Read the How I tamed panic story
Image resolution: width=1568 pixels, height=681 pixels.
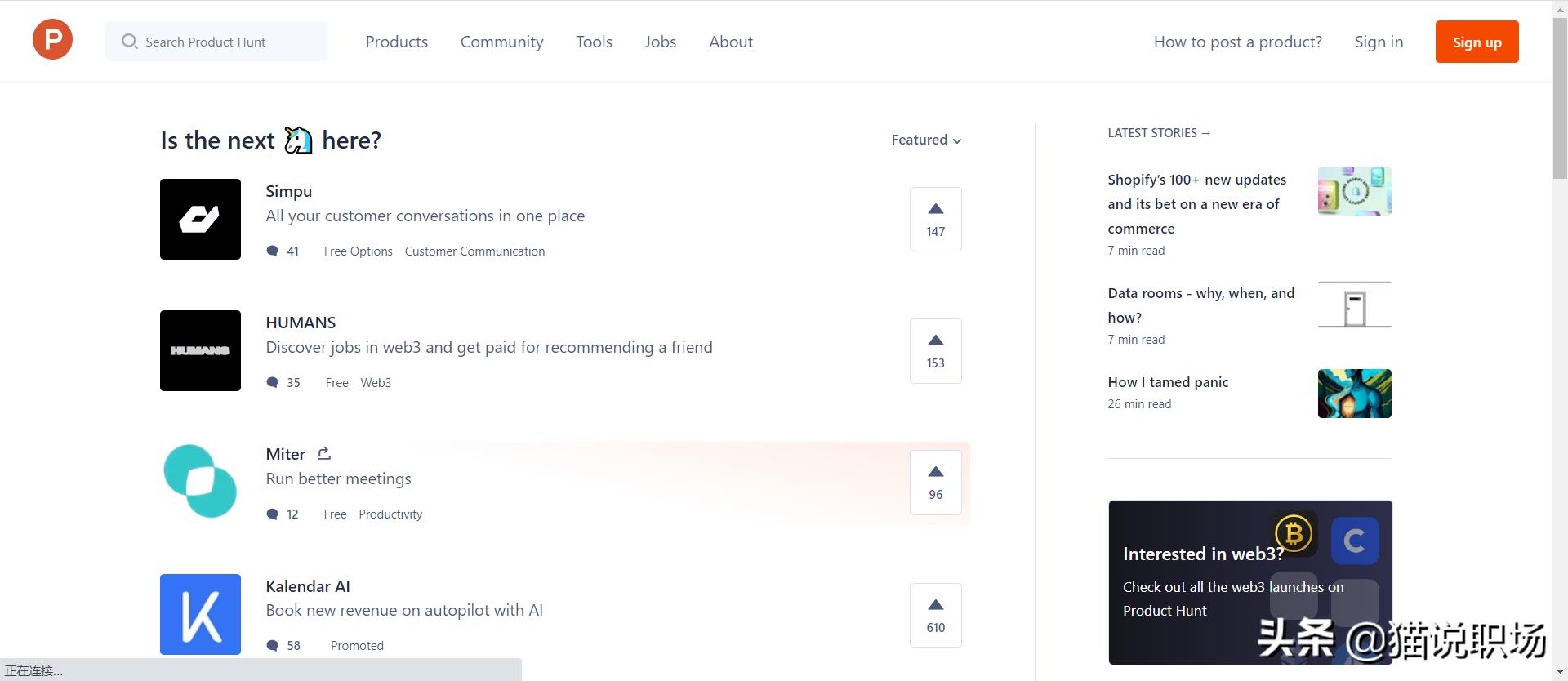[1168, 382]
